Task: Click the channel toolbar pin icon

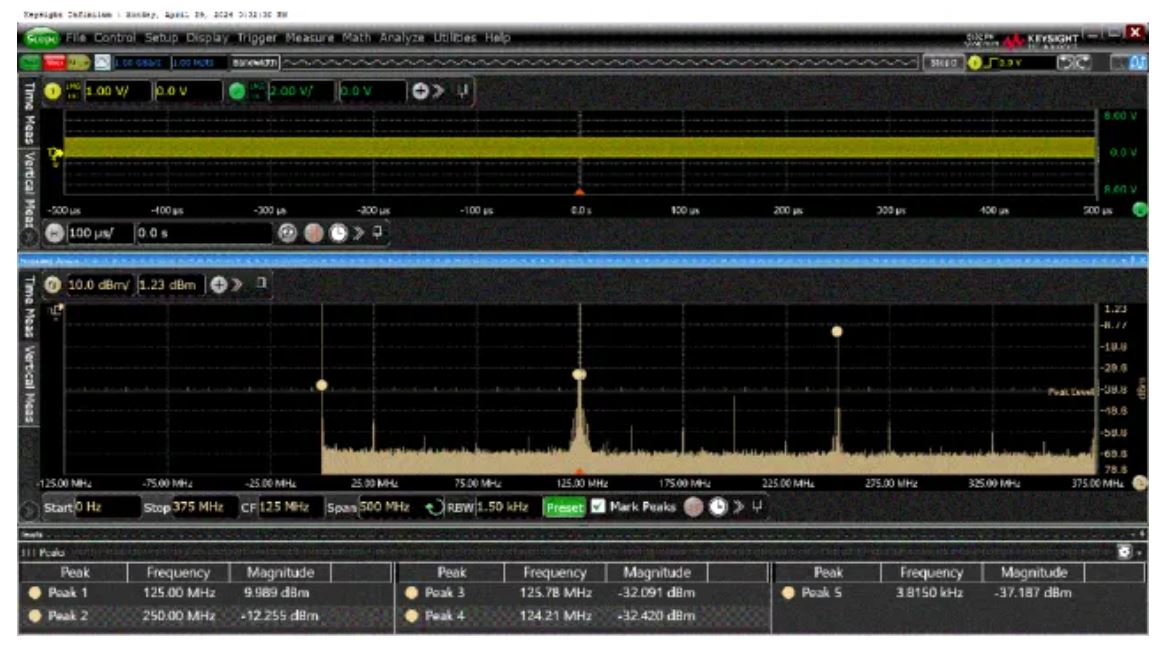Action: (x=463, y=91)
